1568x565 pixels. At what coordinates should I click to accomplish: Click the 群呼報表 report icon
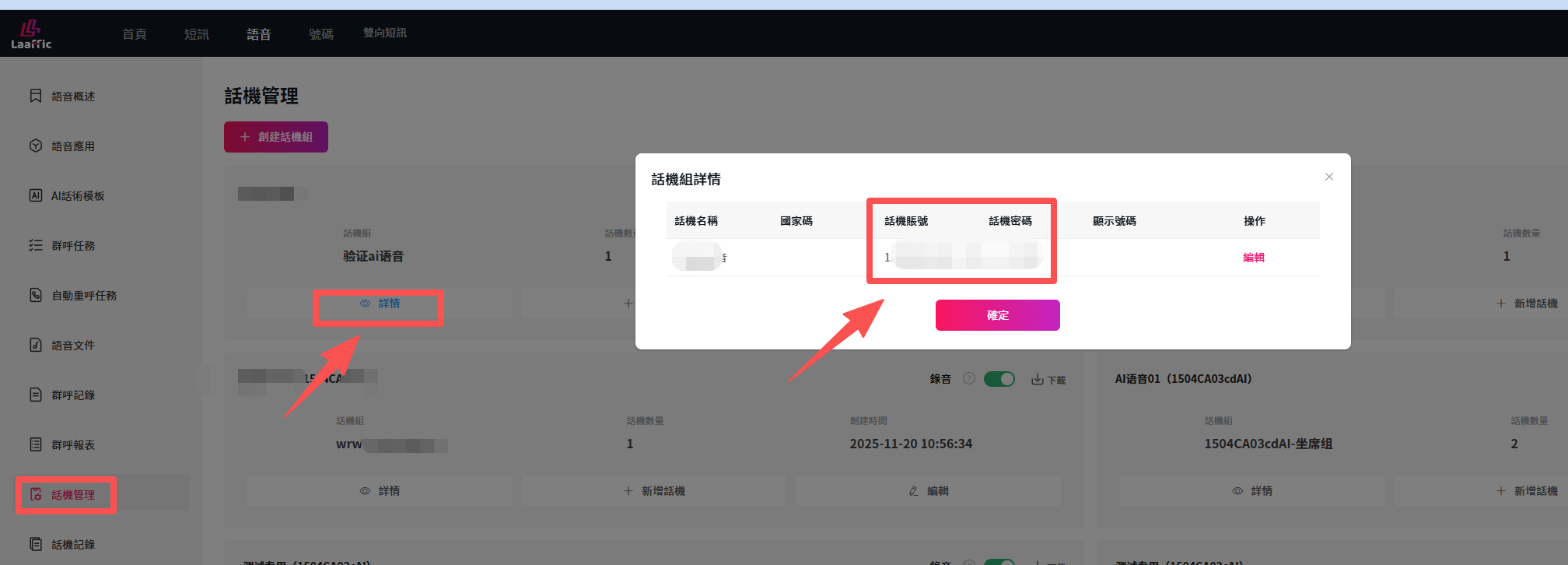coord(35,444)
